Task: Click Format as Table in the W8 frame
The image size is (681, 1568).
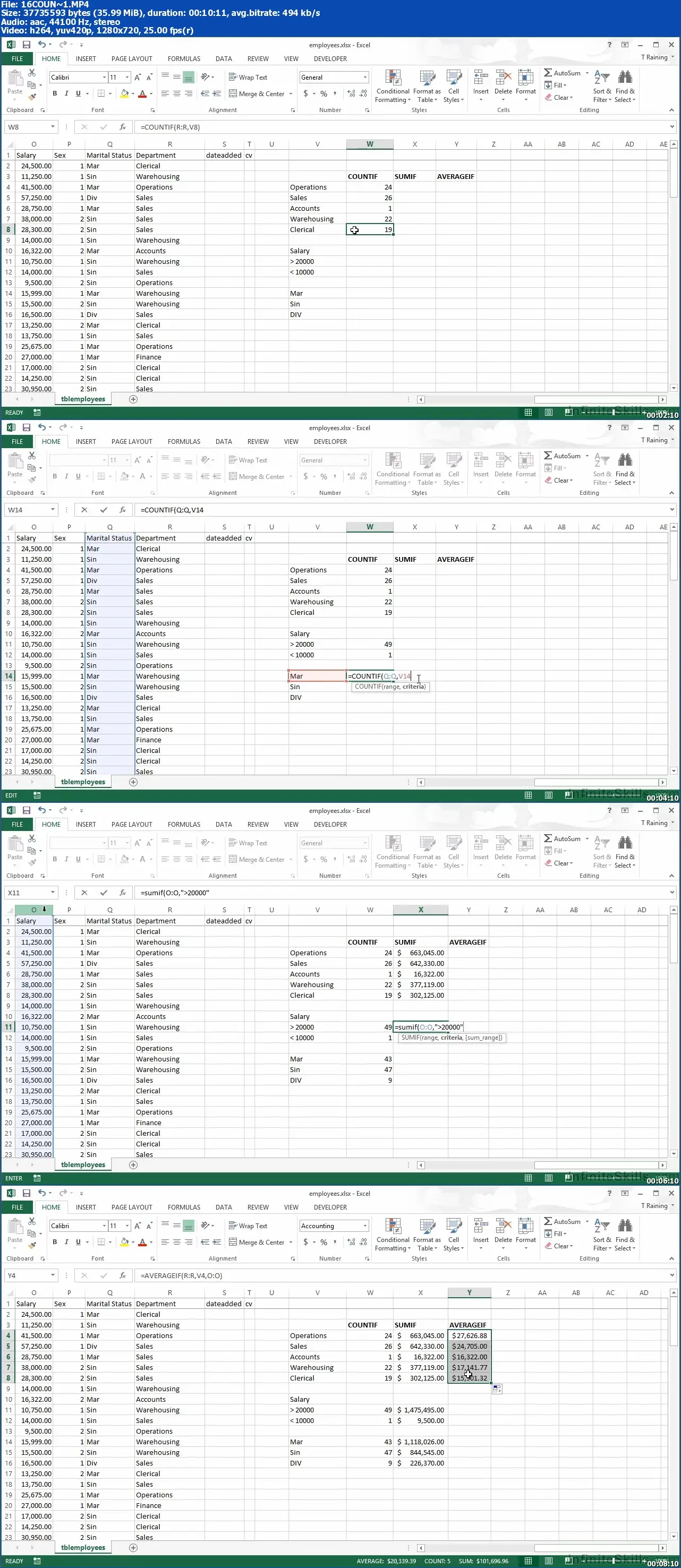Action: coord(427,87)
